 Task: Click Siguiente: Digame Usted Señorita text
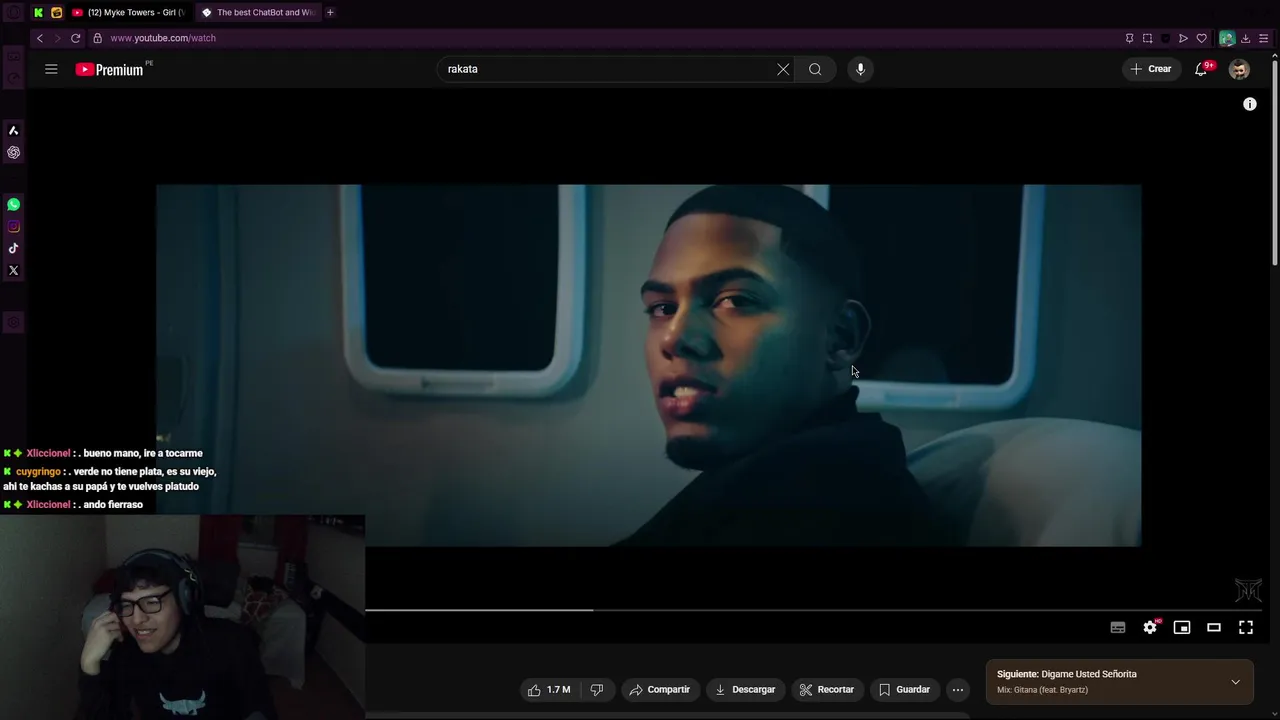(1067, 674)
